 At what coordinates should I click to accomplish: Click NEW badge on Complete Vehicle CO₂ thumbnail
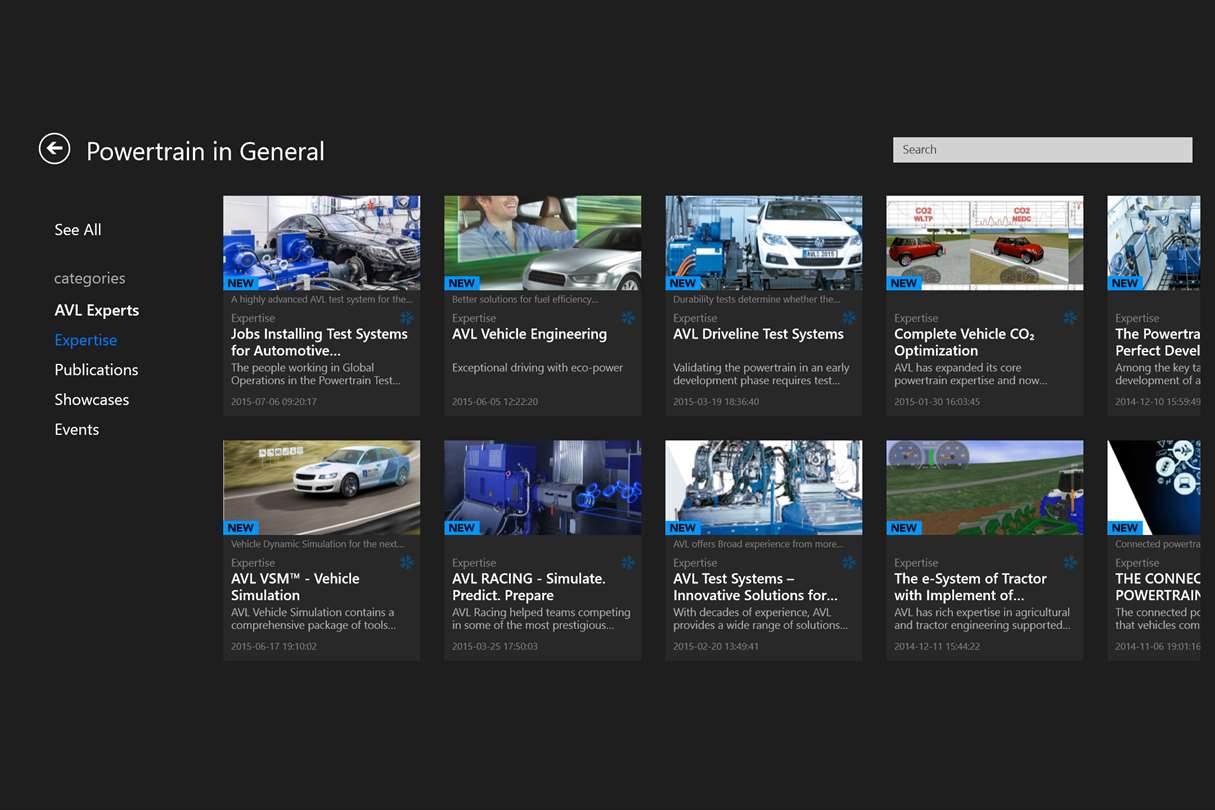pyautogui.click(x=904, y=283)
